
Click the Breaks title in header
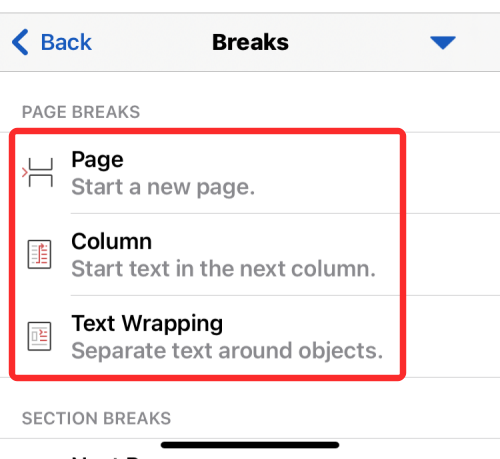250,42
